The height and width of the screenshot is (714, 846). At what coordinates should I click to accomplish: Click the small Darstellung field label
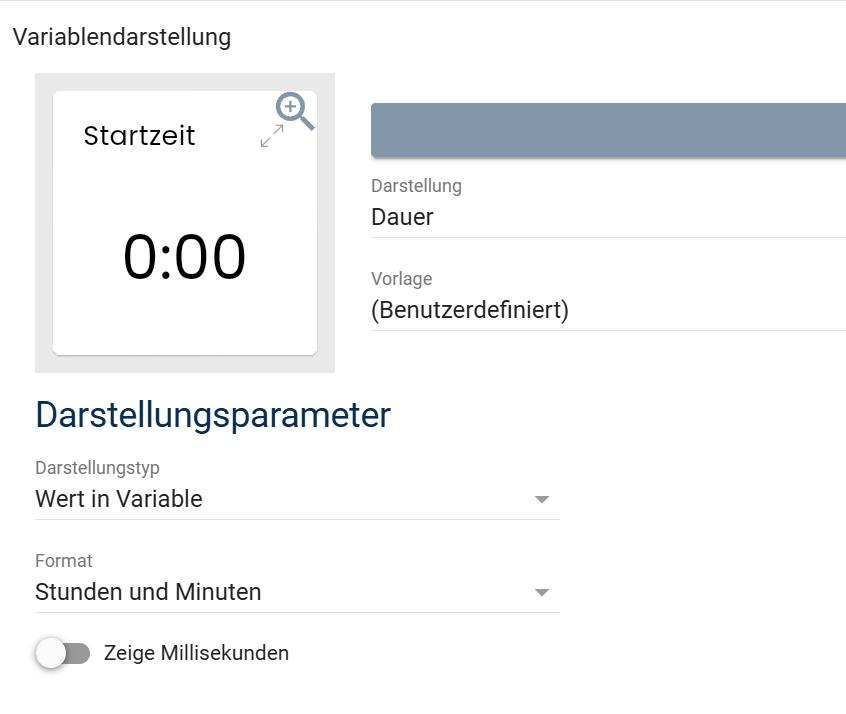coord(416,186)
